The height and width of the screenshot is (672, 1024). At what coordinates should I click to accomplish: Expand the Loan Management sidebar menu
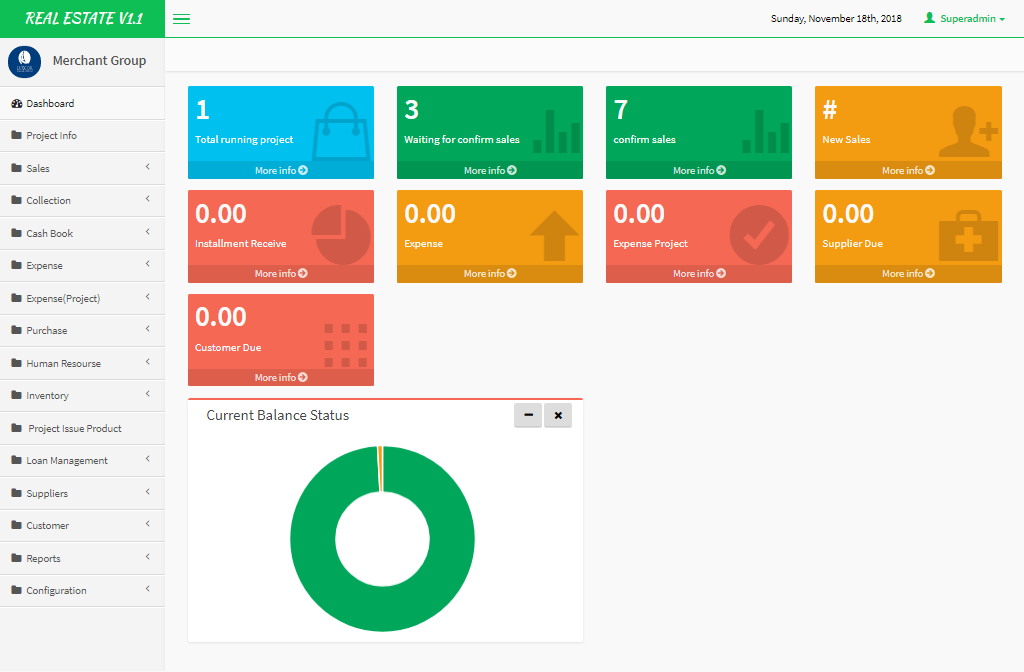[82, 460]
